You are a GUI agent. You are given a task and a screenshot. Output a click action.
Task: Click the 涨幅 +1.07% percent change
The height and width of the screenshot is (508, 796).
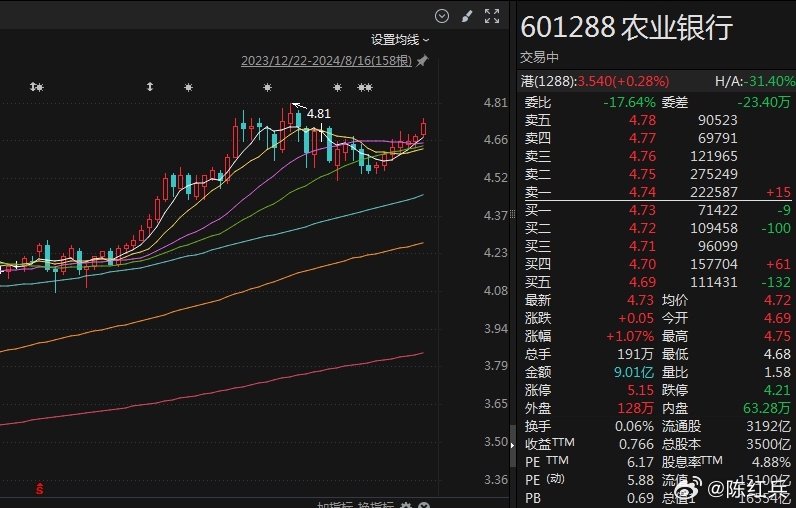click(x=630, y=336)
